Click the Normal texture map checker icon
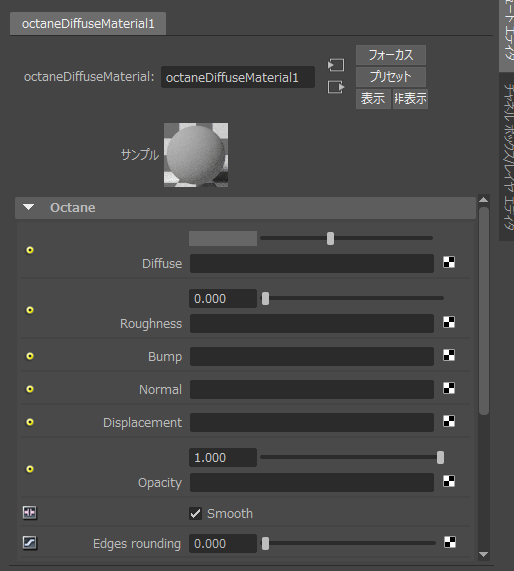The height and width of the screenshot is (571, 514). pyautogui.click(x=449, y=389)
